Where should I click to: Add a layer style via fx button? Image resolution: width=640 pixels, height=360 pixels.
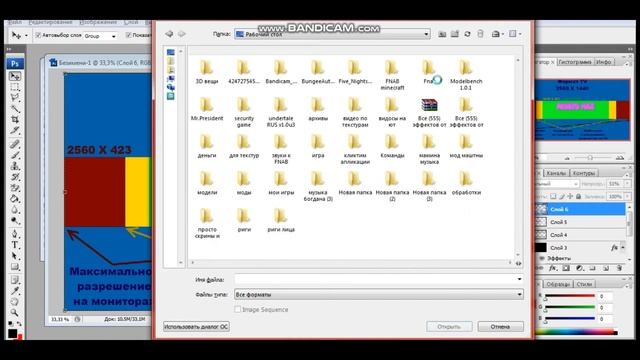point(552,268)
